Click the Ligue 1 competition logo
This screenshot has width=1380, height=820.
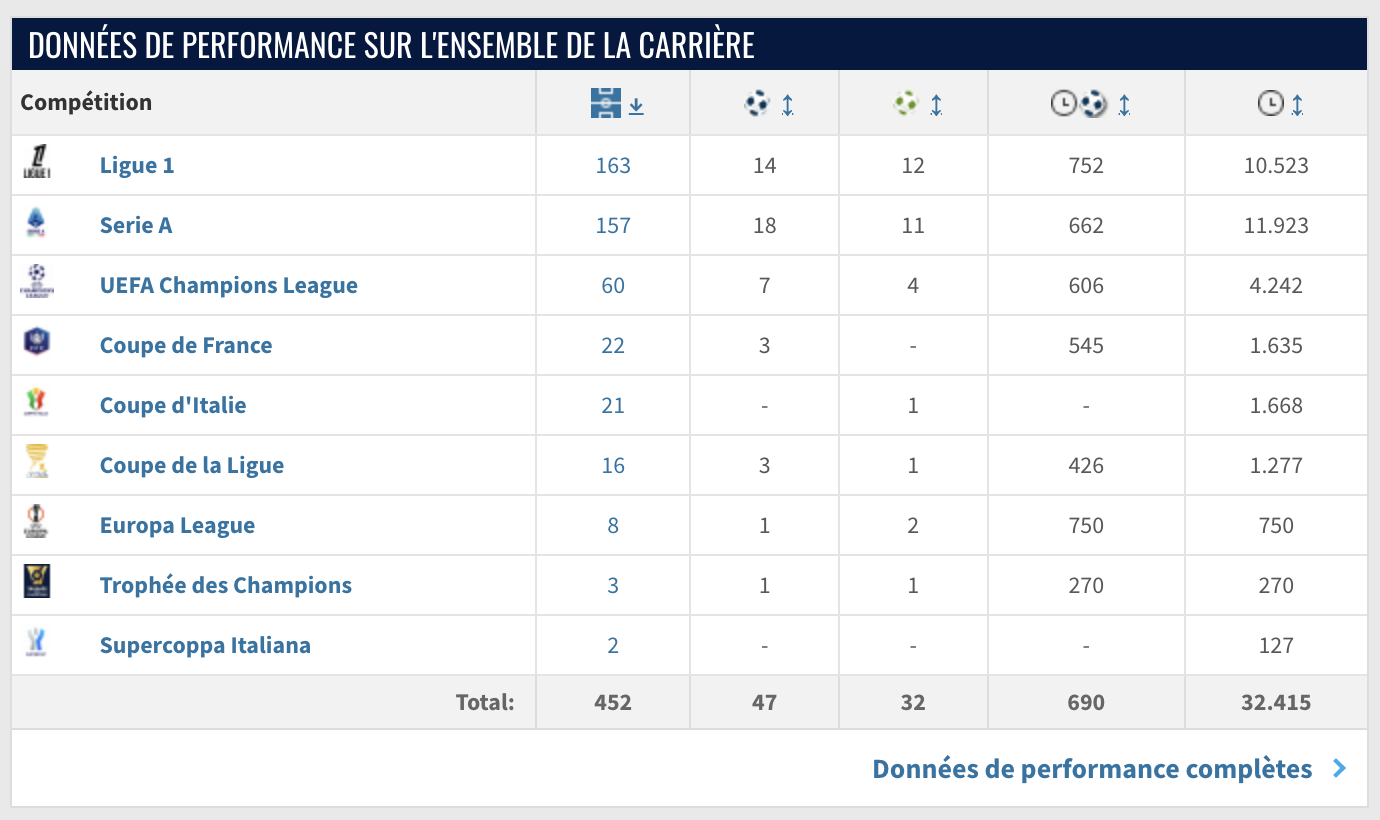pyautogui.click(x=37, y=163)
